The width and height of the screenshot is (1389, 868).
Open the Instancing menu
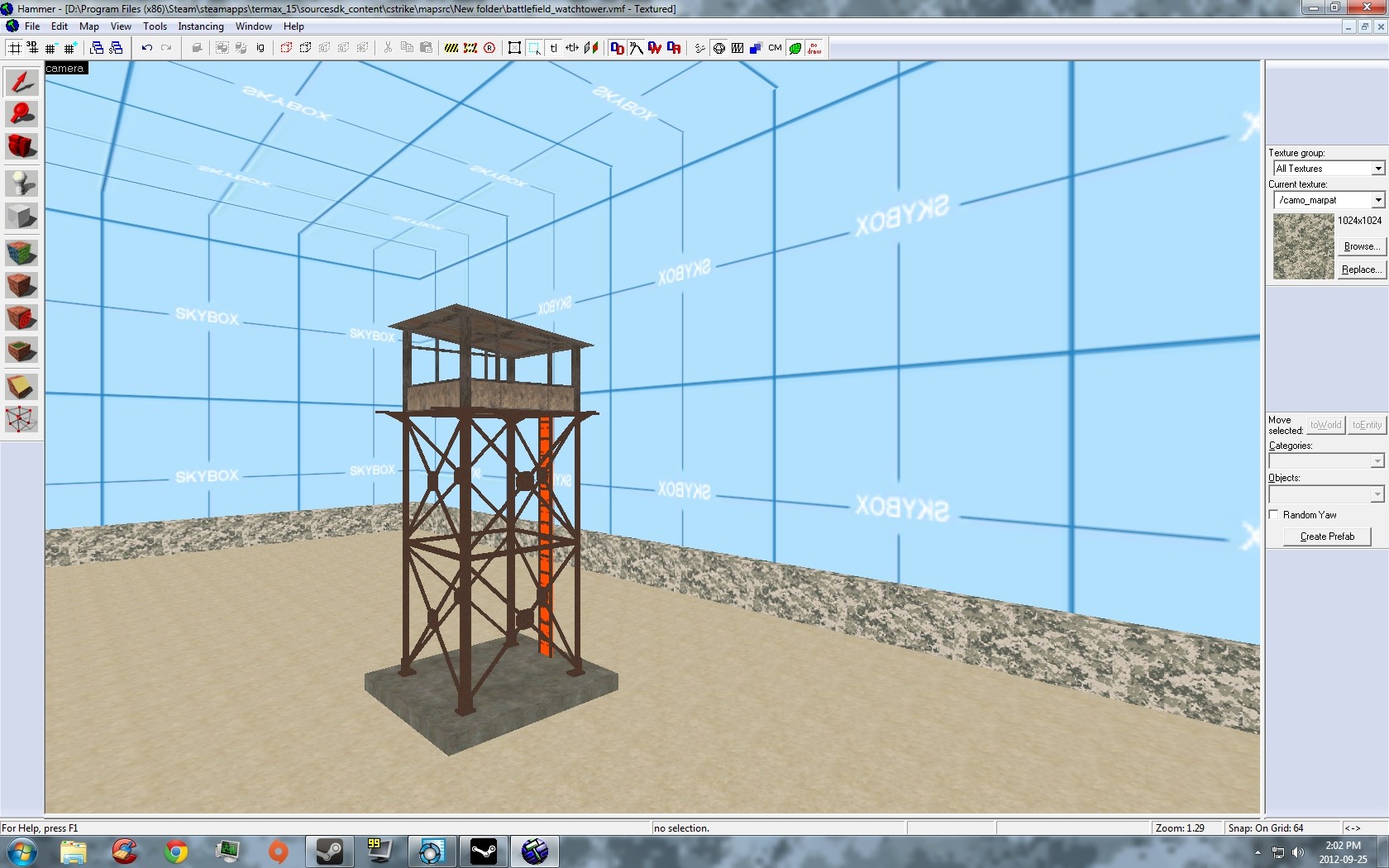pos(200,26)
